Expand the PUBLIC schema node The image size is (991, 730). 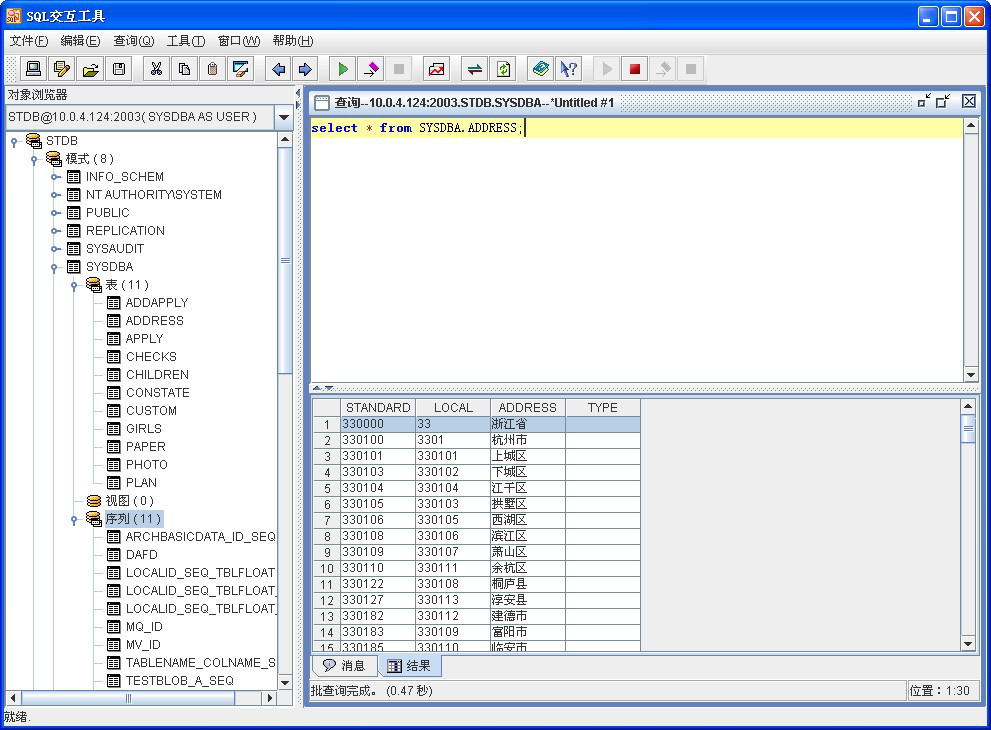(56, 213)
